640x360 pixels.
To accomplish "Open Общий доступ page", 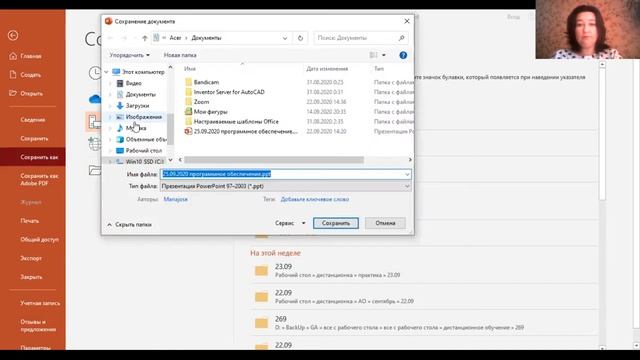I will 40,240.
